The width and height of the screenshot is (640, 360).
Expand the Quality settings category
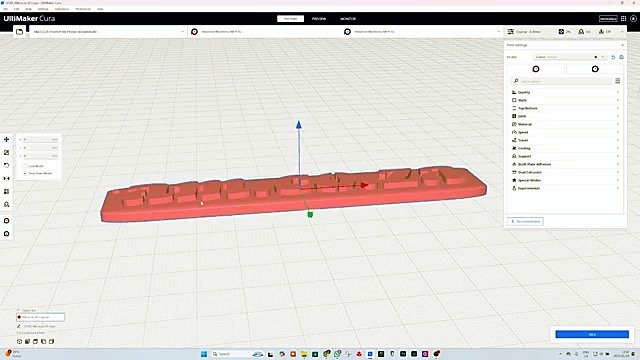pos(565,92)
